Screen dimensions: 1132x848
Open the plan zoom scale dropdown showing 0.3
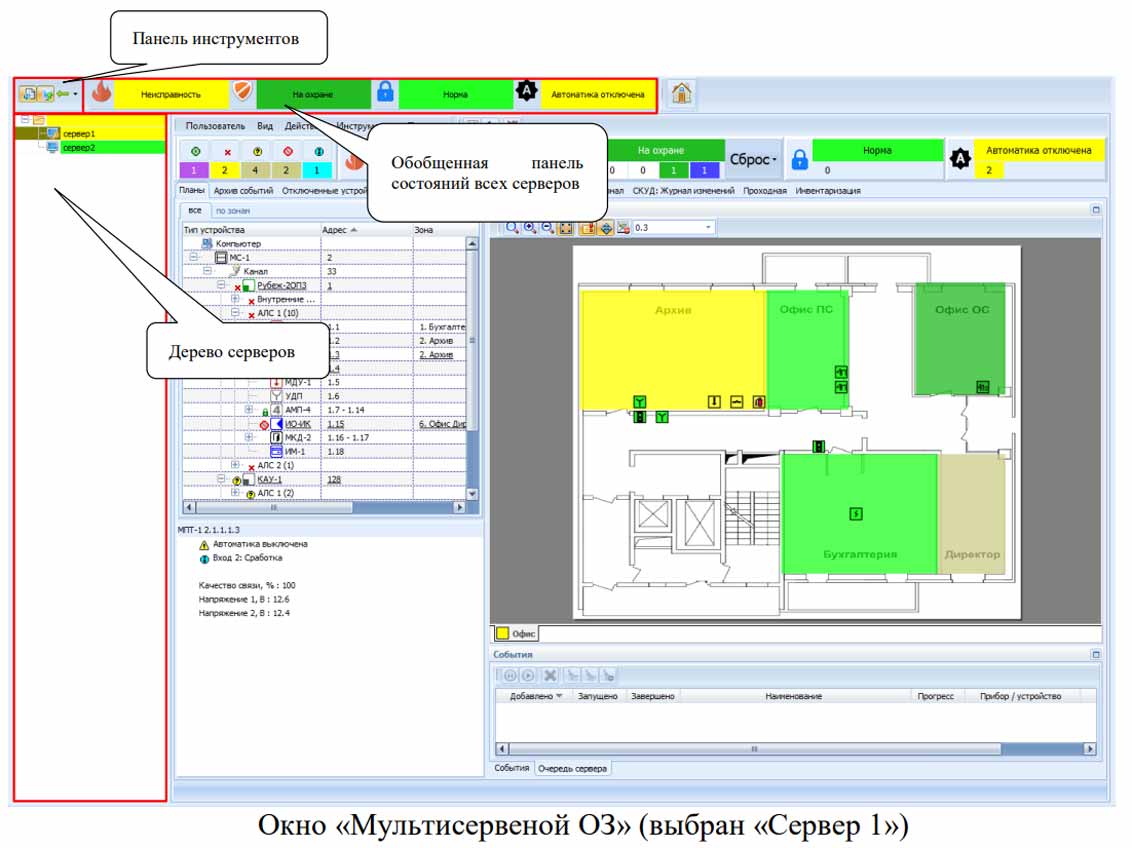pyautogui.click(x=709, y=228)
